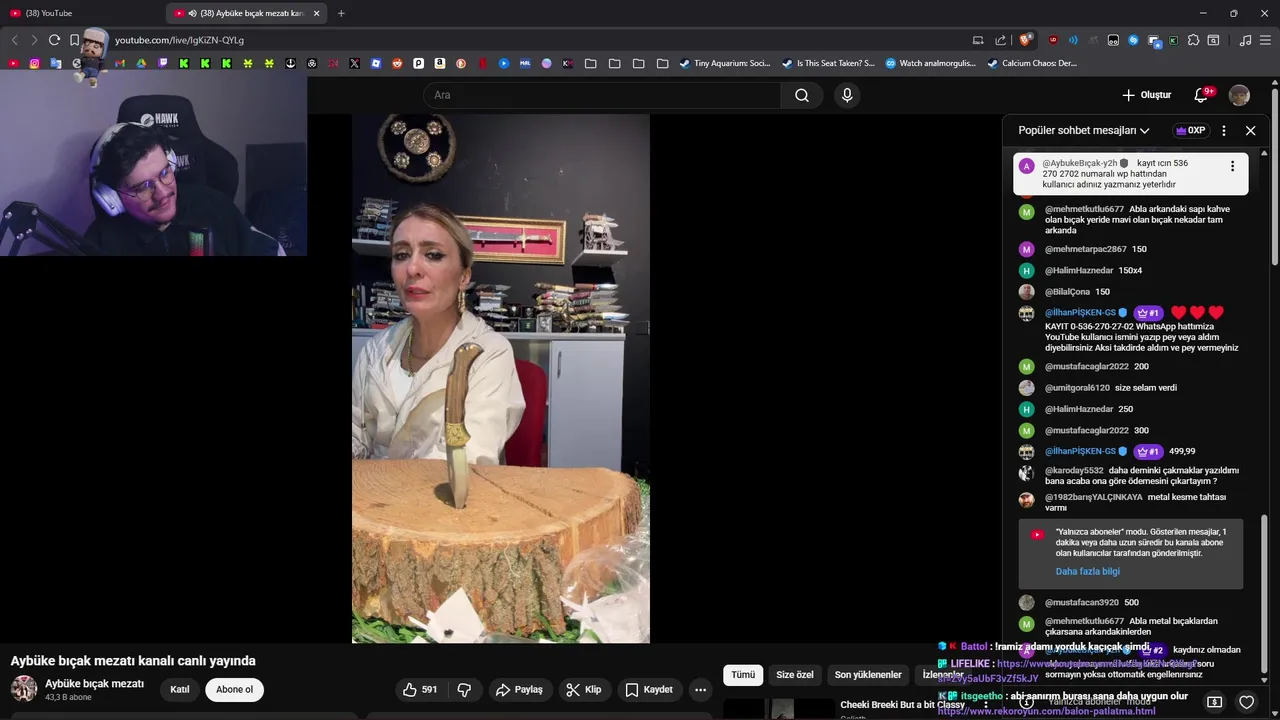This screenshot has height=720, width=1280.
Task: Like the livestream with thumbs up
Action: [420, 689]
